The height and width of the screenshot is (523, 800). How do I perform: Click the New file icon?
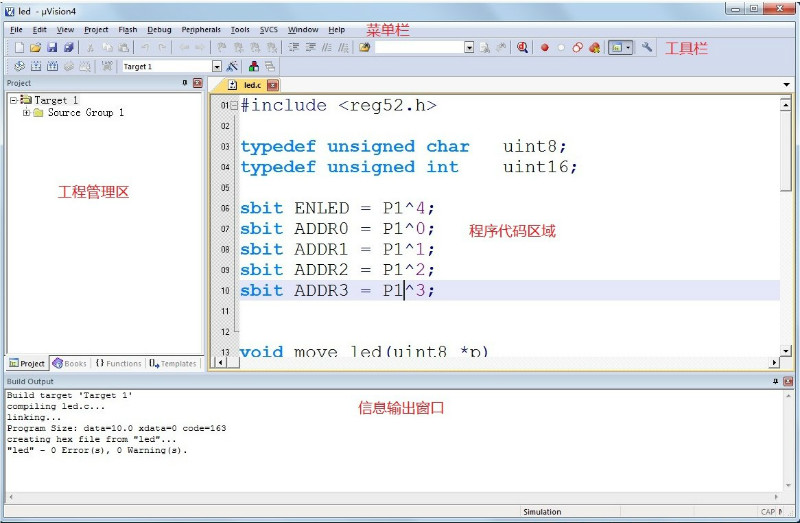tap(19, 47)
